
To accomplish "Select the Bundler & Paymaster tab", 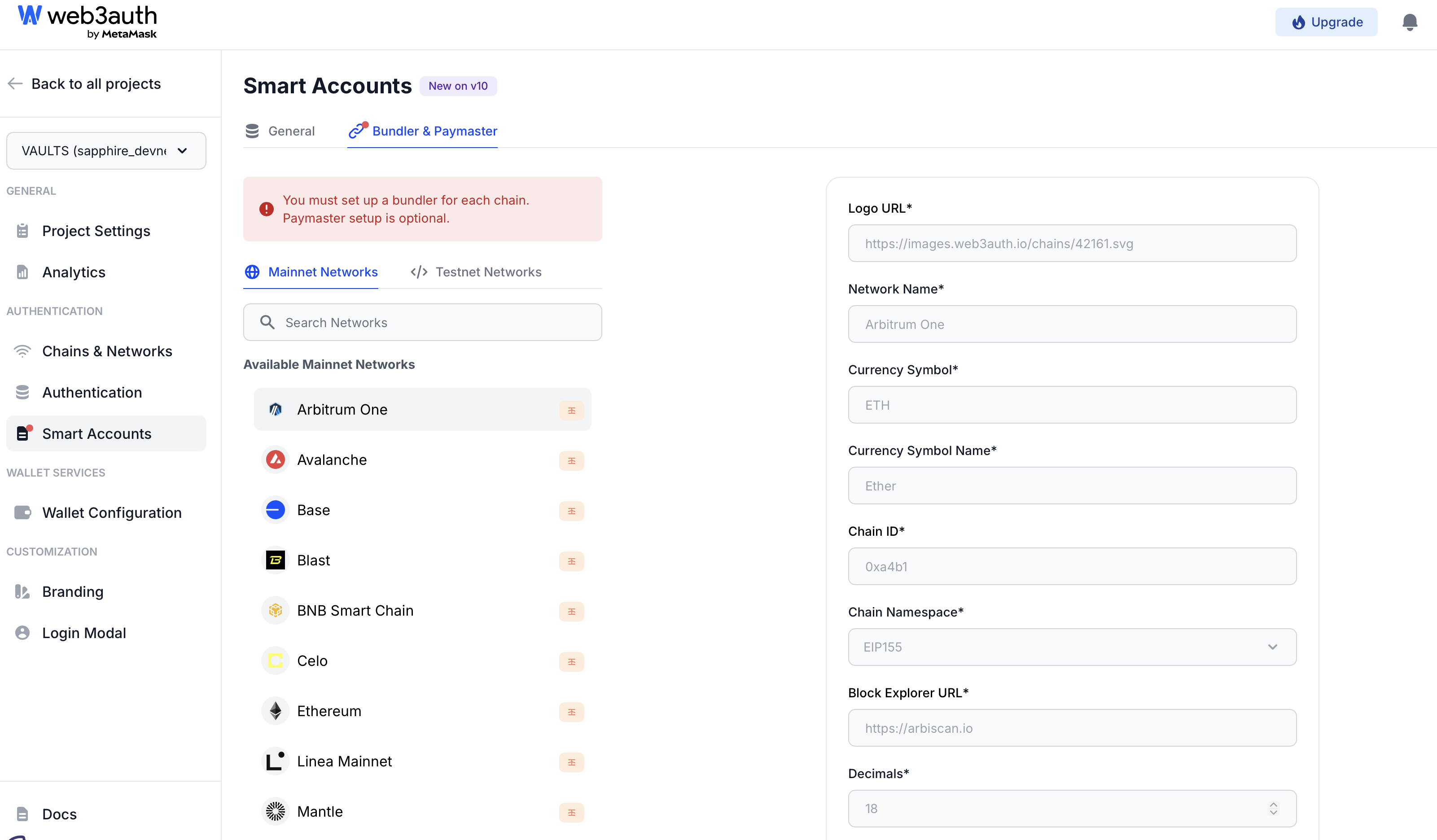I will coord(423,131).
